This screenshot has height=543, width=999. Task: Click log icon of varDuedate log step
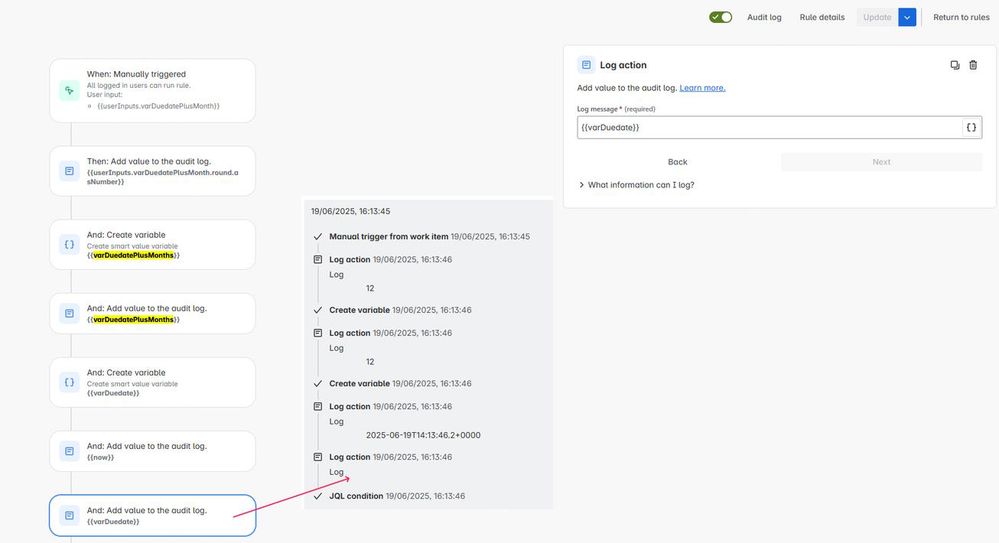(69, 516)
